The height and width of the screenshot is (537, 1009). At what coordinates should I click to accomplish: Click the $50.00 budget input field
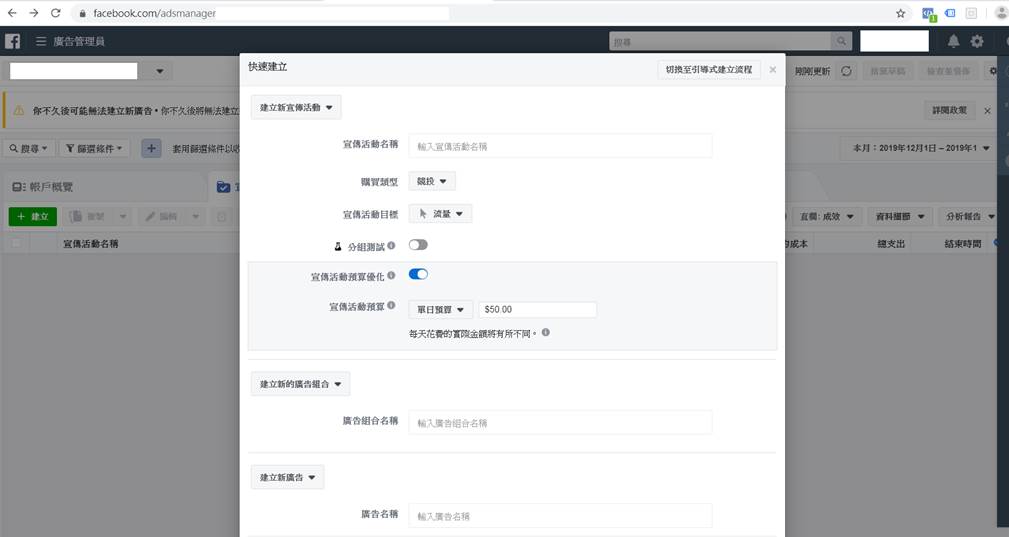[537, 309]
